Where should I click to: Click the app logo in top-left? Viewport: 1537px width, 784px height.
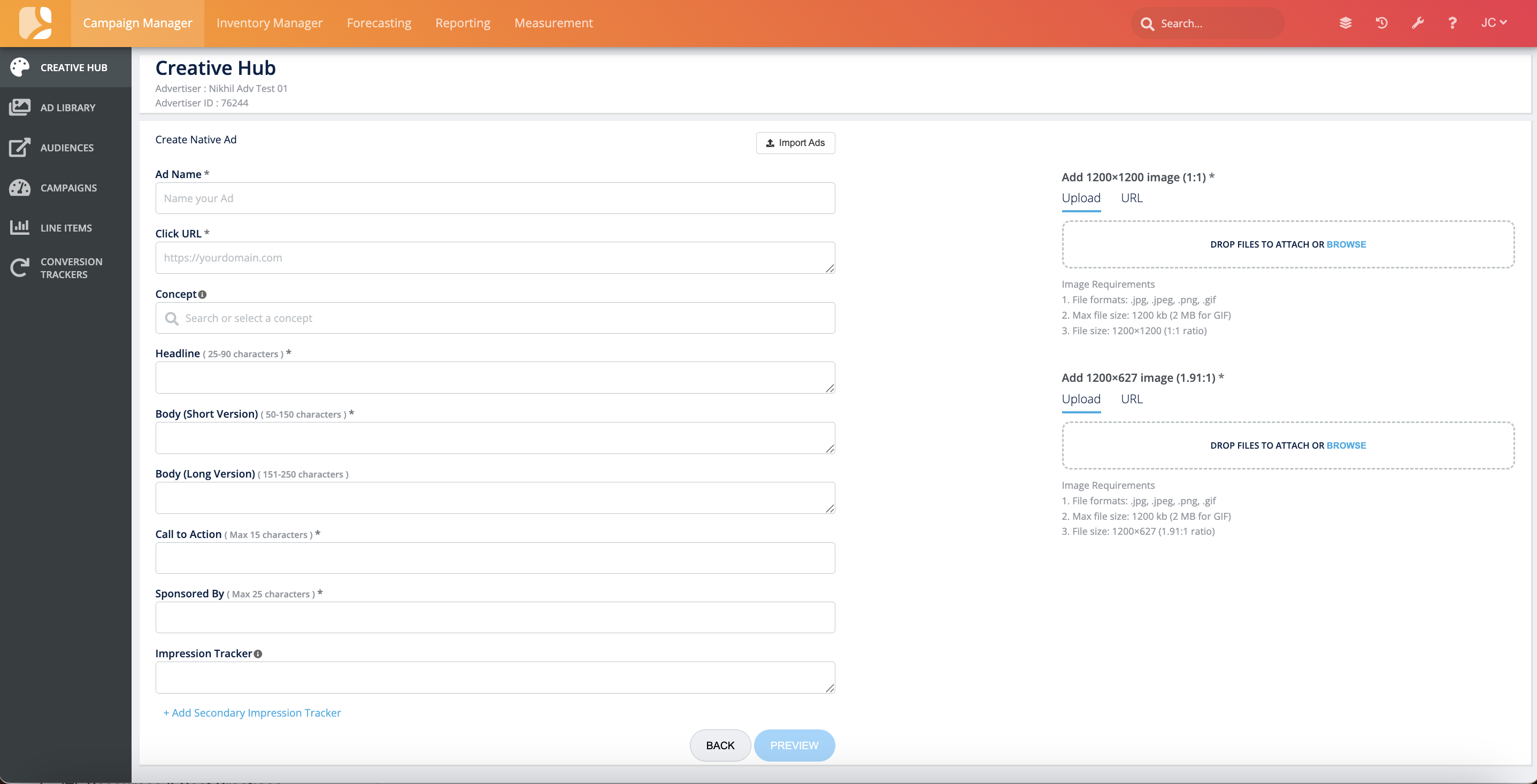click(35, 24)
